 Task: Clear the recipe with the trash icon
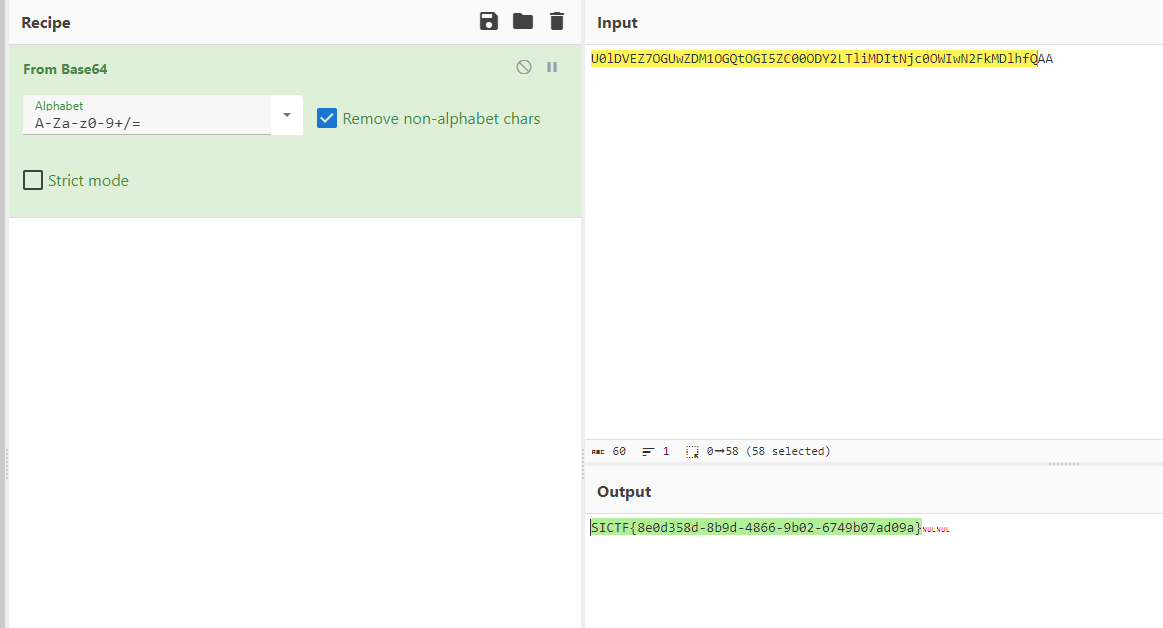coord(557,22)
